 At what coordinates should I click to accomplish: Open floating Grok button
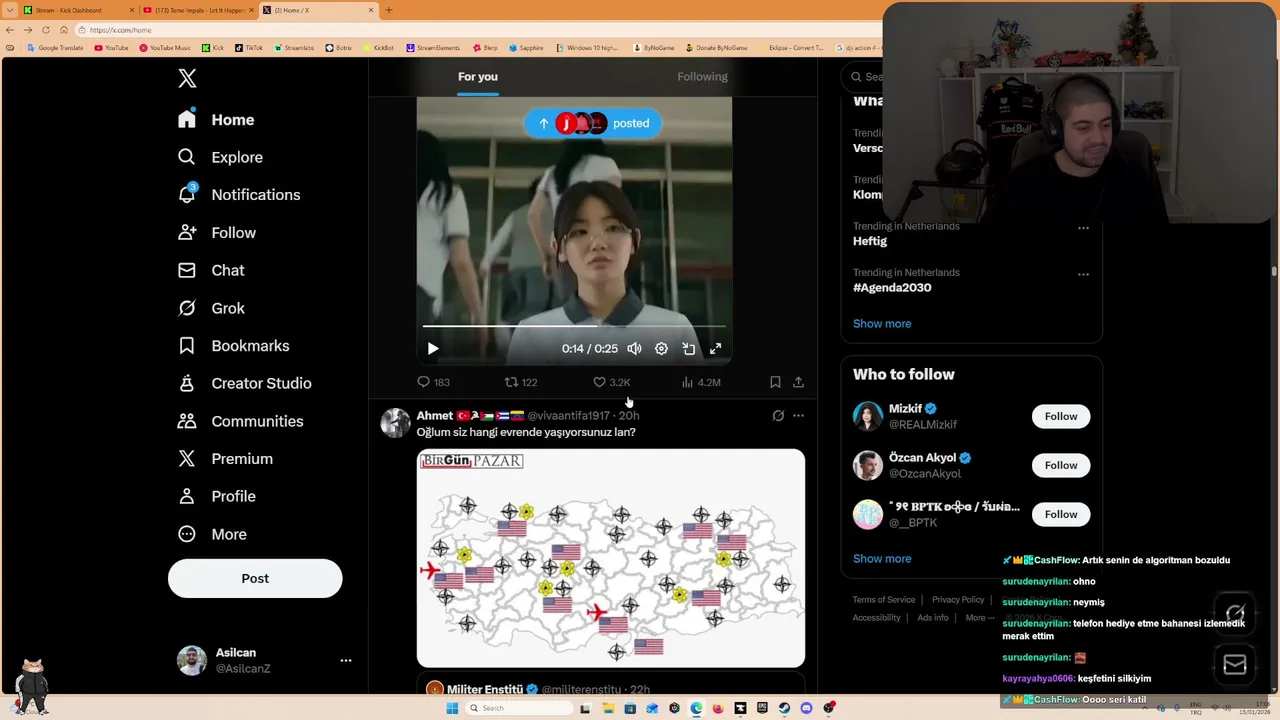1235,614
